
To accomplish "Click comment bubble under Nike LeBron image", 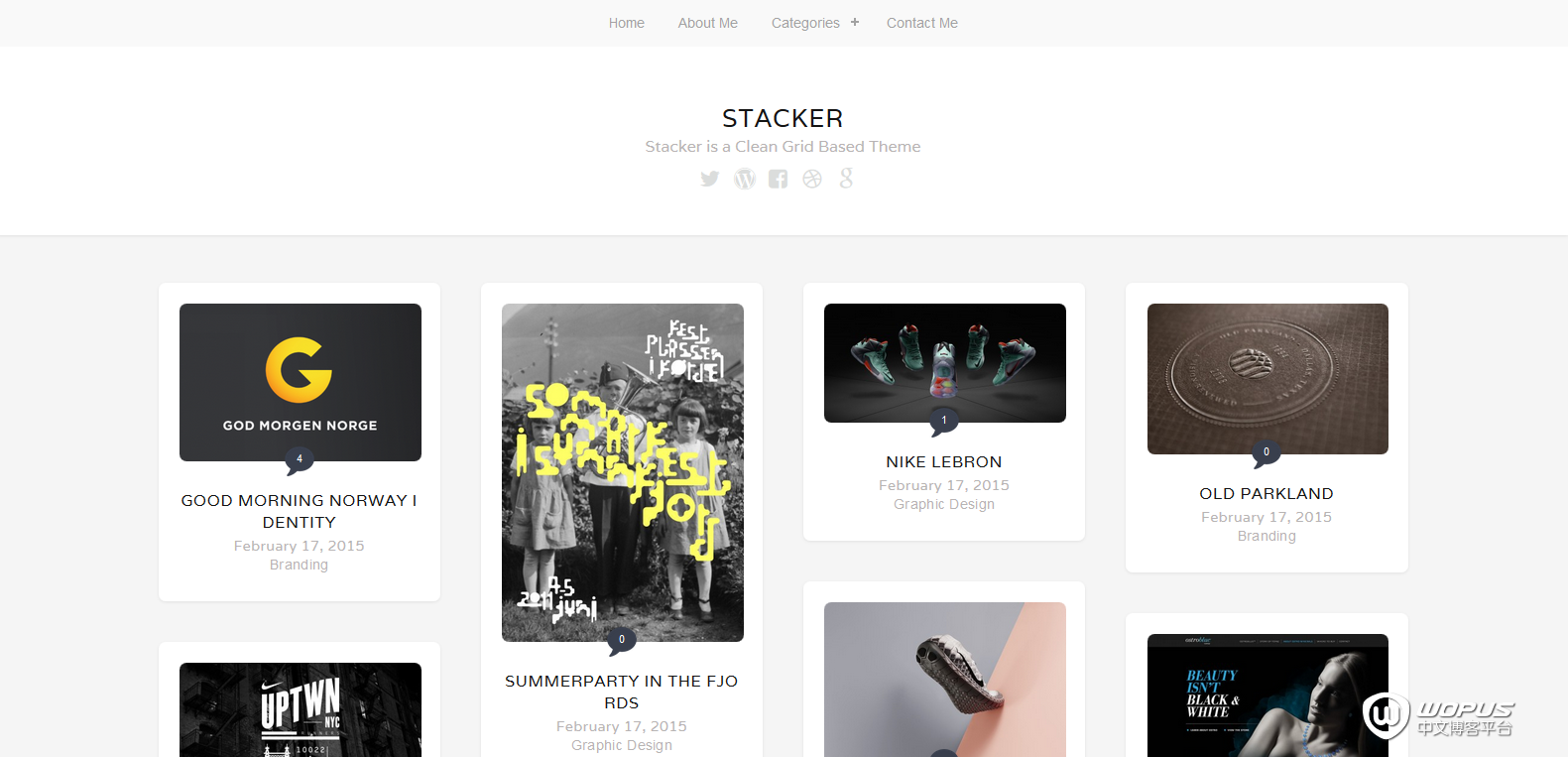I will click(x=944, y=422).
